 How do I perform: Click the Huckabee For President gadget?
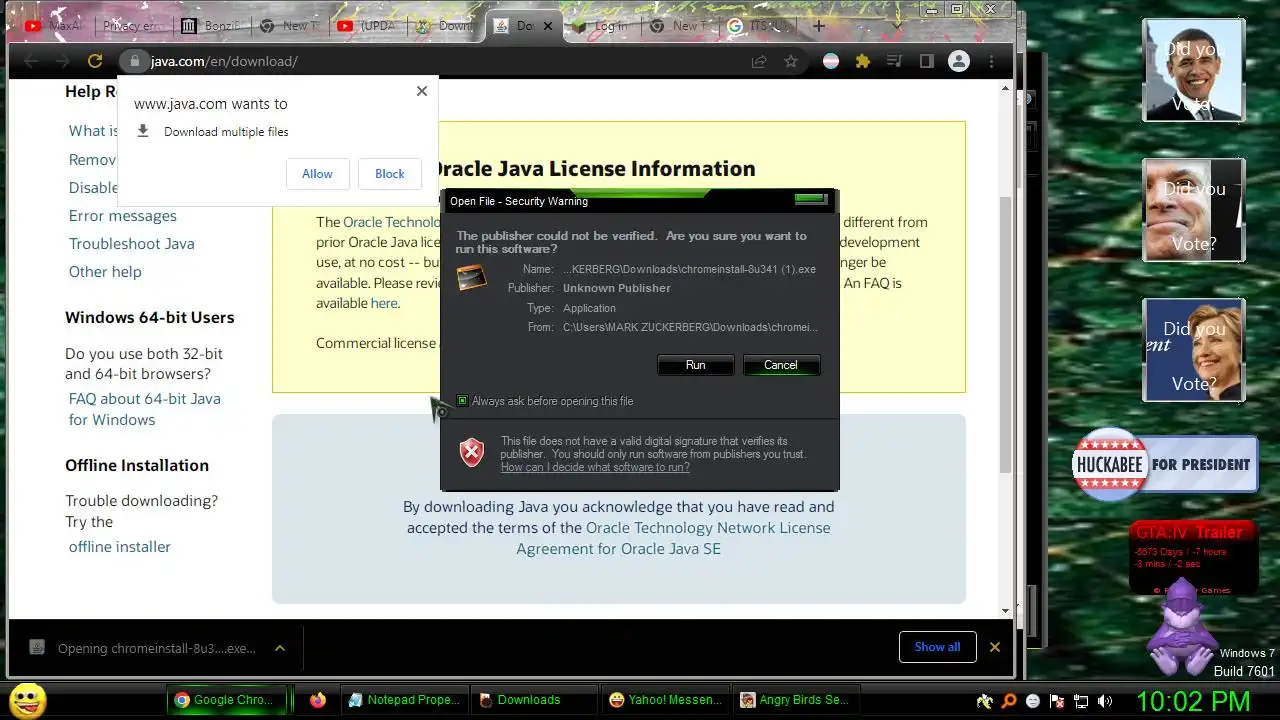coord(1165,464)
